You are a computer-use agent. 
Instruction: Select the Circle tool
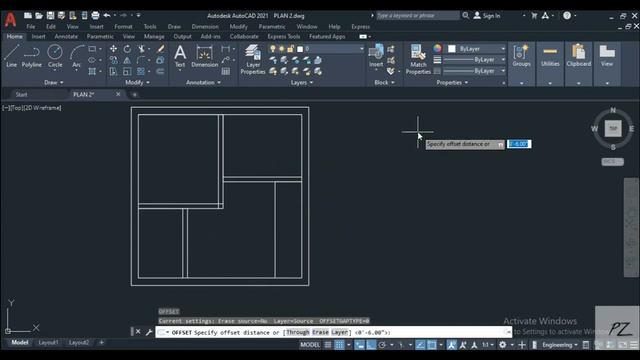[55, 56]
